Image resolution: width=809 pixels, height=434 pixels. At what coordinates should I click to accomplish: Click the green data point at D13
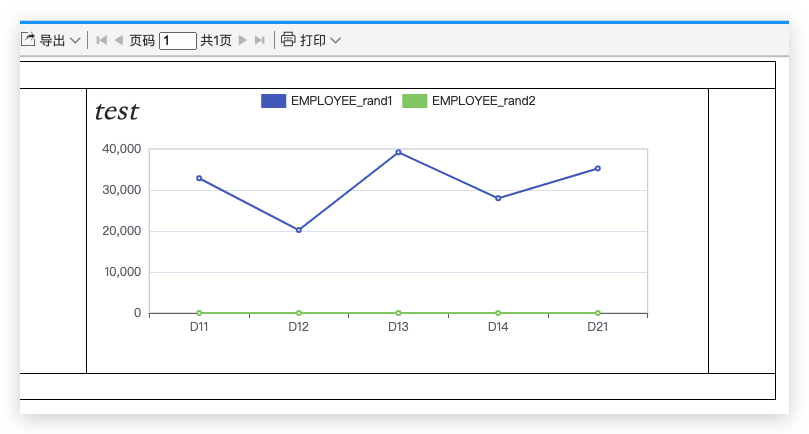[398, 313]
